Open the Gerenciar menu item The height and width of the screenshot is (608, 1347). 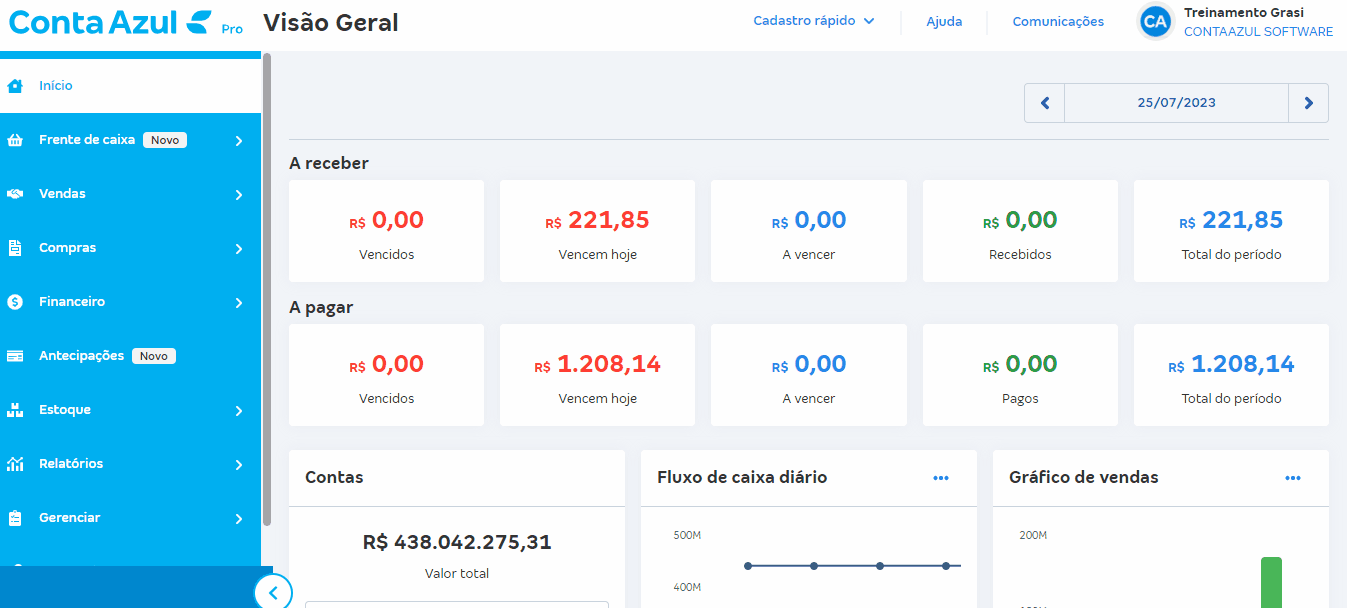click(130, 518)
